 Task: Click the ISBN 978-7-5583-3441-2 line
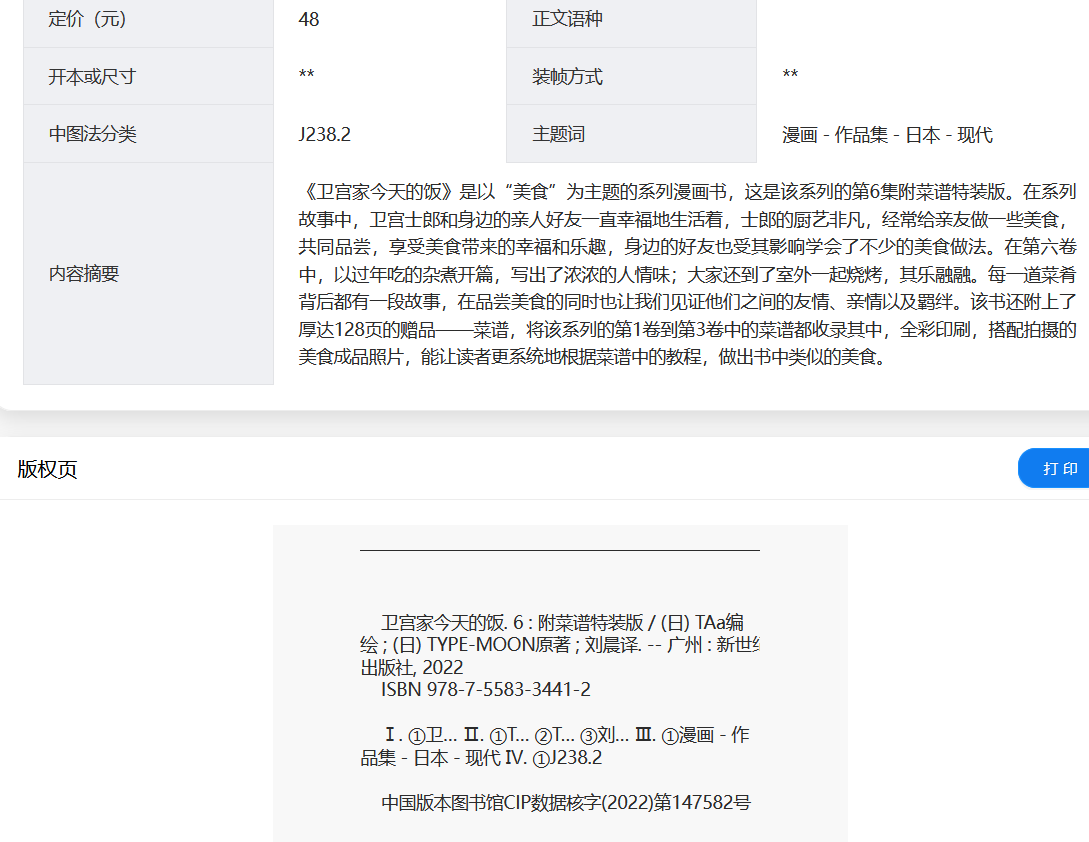point(485,690)
